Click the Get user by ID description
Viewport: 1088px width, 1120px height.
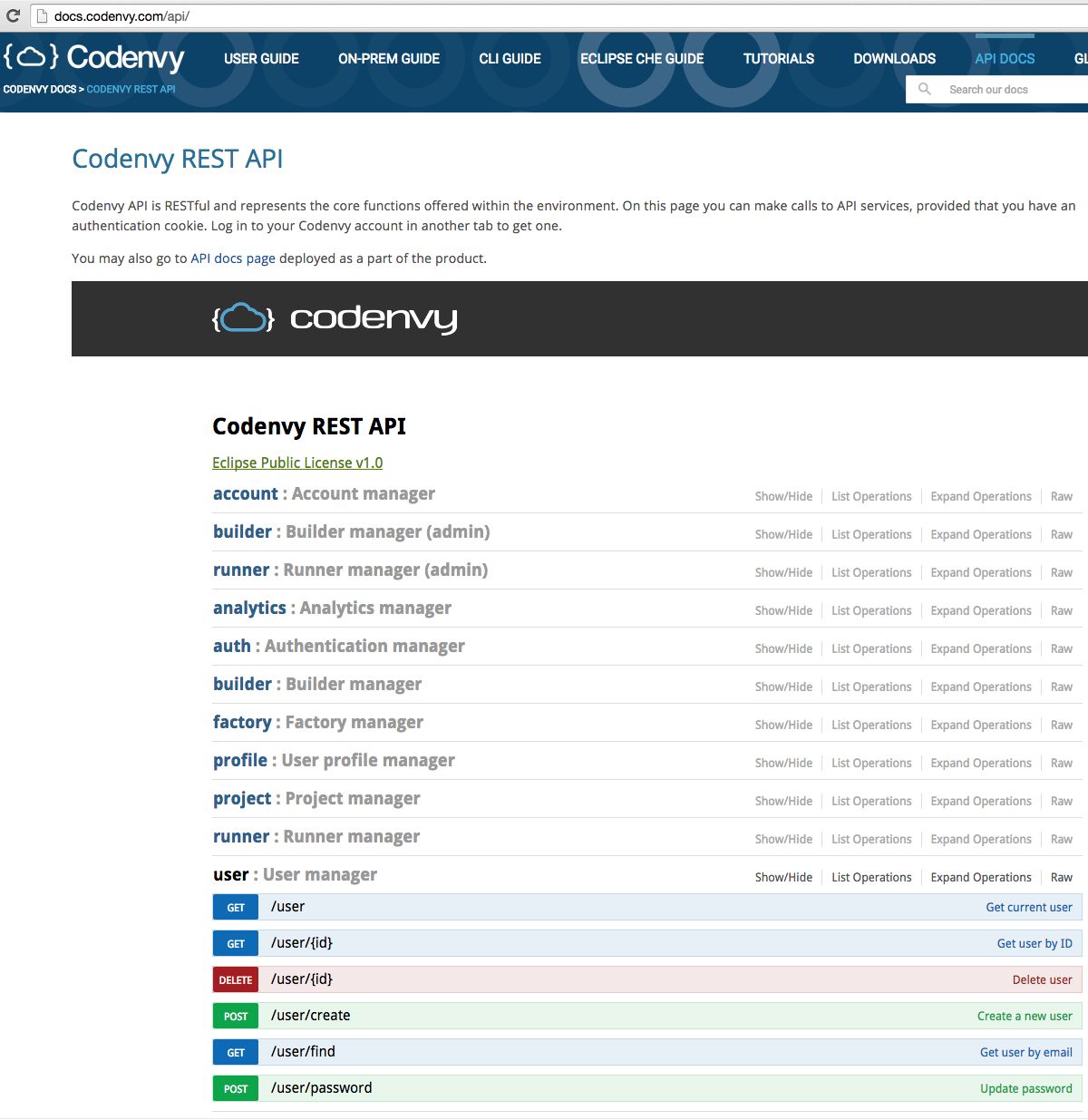pos(1035,943)
